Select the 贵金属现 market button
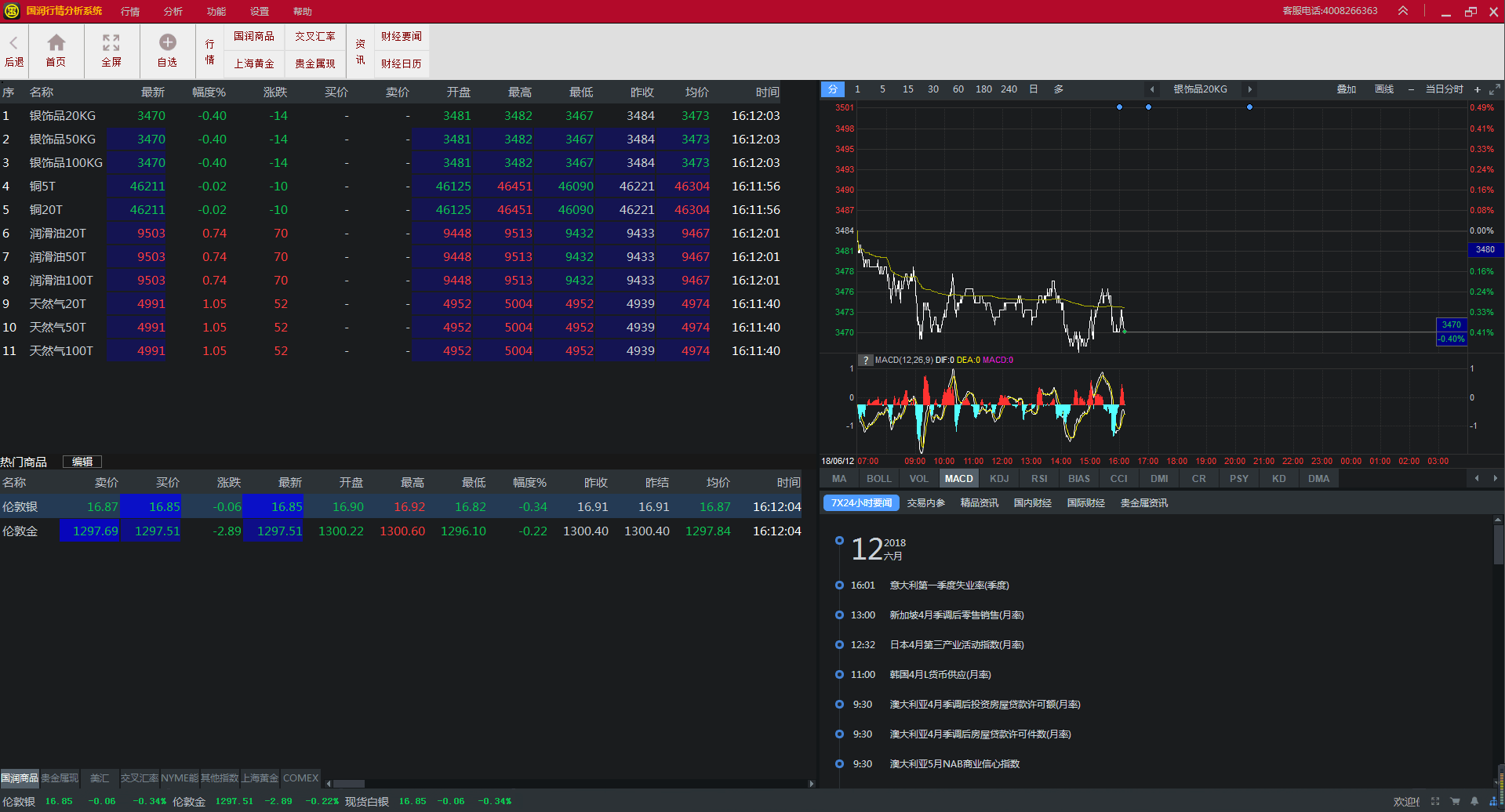 315,64
